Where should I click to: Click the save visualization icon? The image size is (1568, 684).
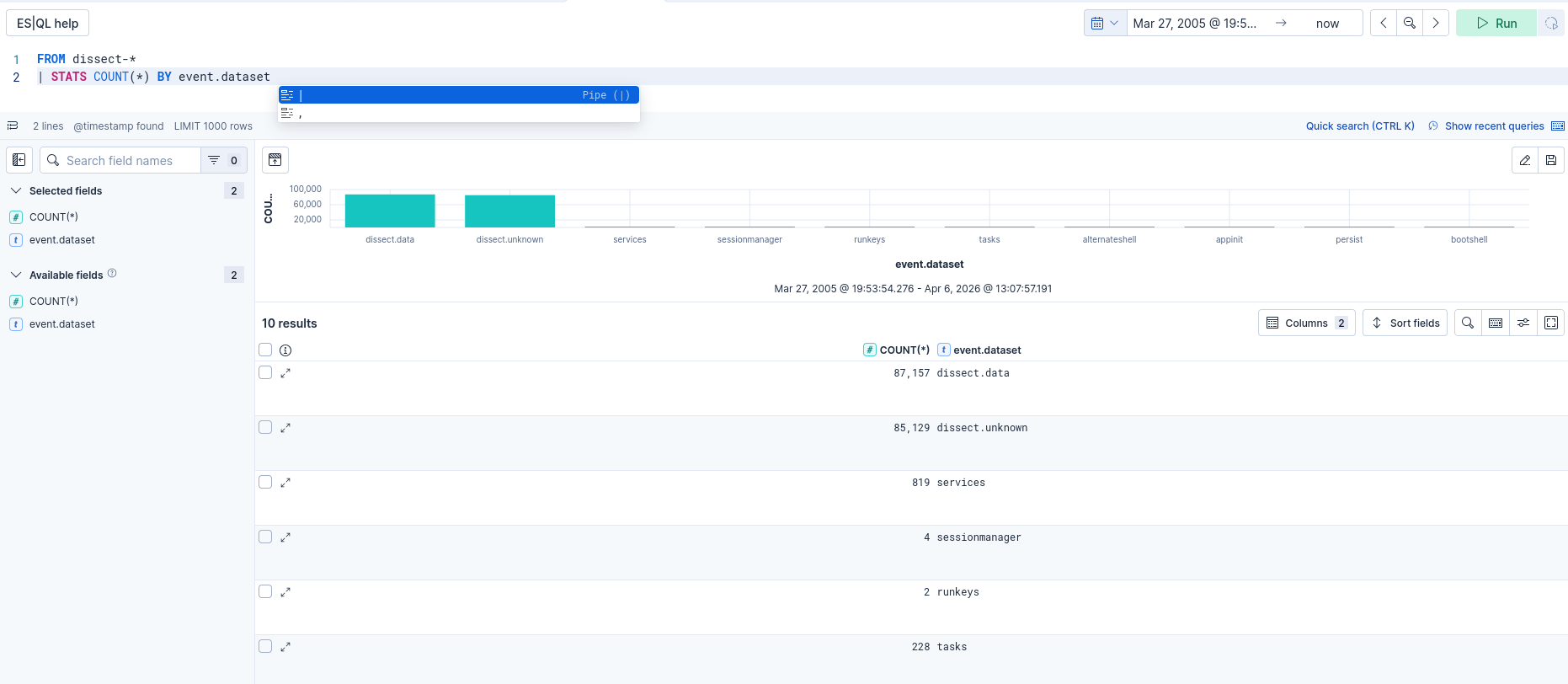[1551, 160]
